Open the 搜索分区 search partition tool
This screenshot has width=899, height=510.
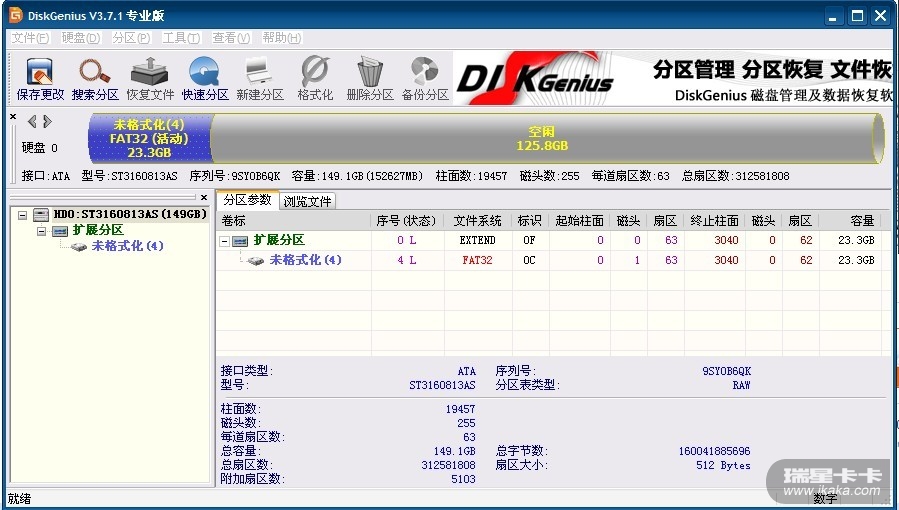pyautogui.click(x=95, y=79)
